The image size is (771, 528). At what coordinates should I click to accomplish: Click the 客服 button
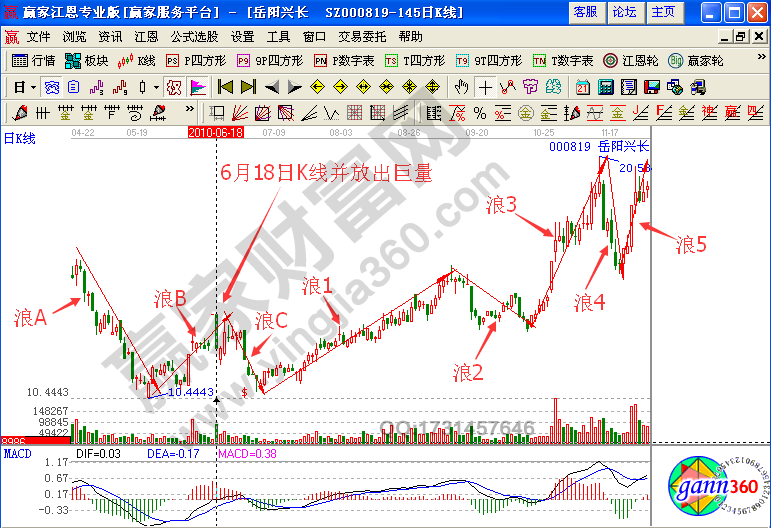[x=585, y=12]
